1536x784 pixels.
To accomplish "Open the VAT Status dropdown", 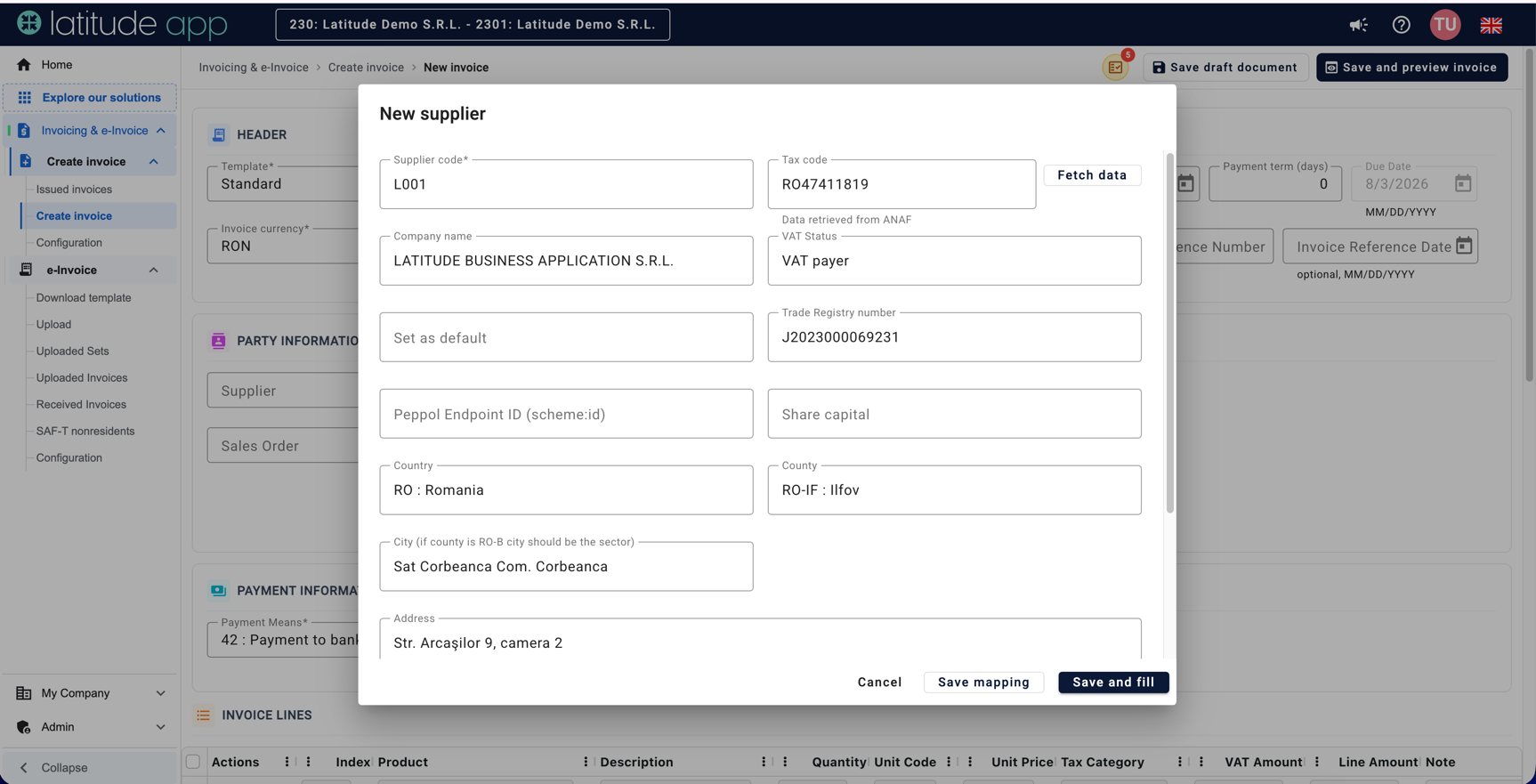I will pos(954,261).
